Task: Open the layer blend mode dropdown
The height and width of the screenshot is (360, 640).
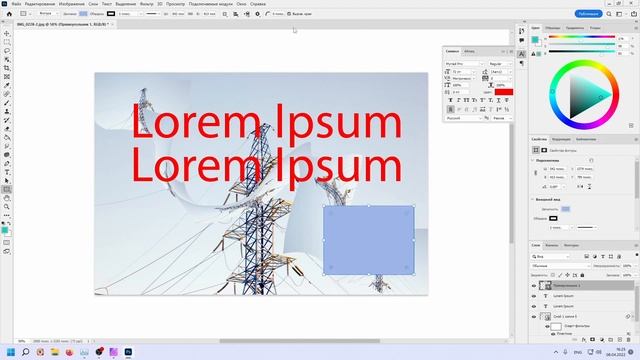Action: click(x=560, y=266)
